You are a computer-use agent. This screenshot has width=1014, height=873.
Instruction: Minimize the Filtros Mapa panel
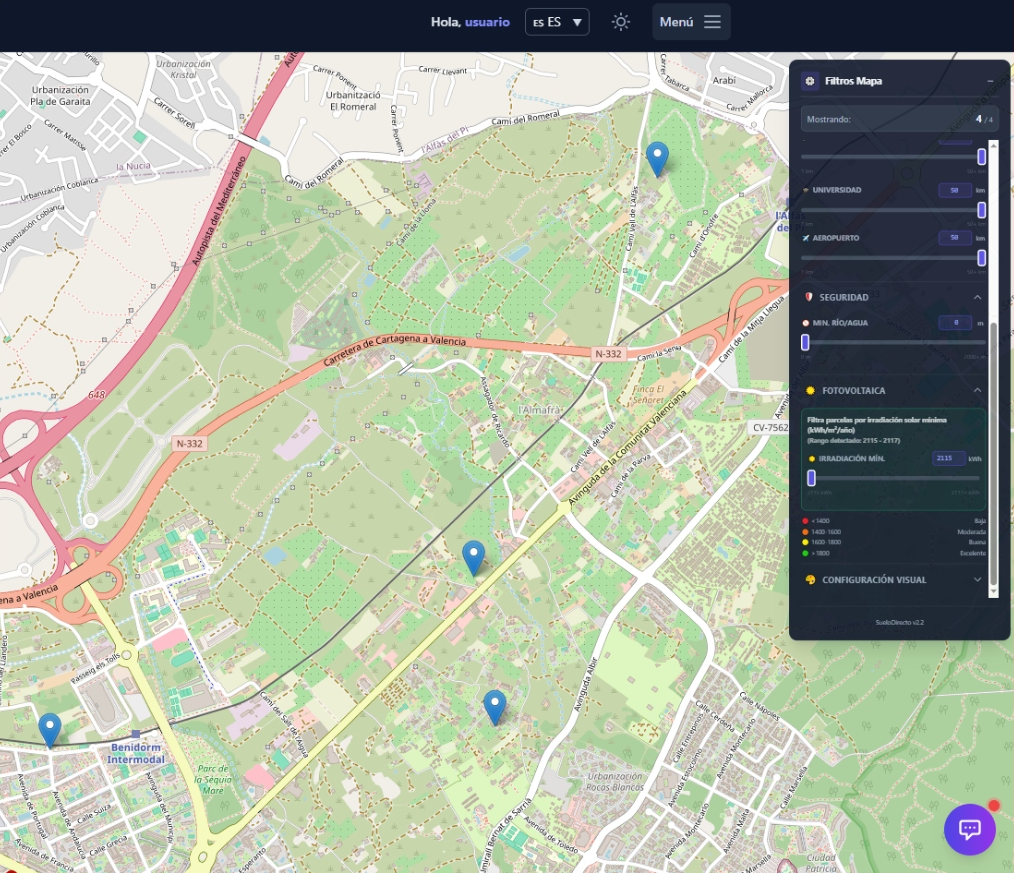tap(990, 81)
